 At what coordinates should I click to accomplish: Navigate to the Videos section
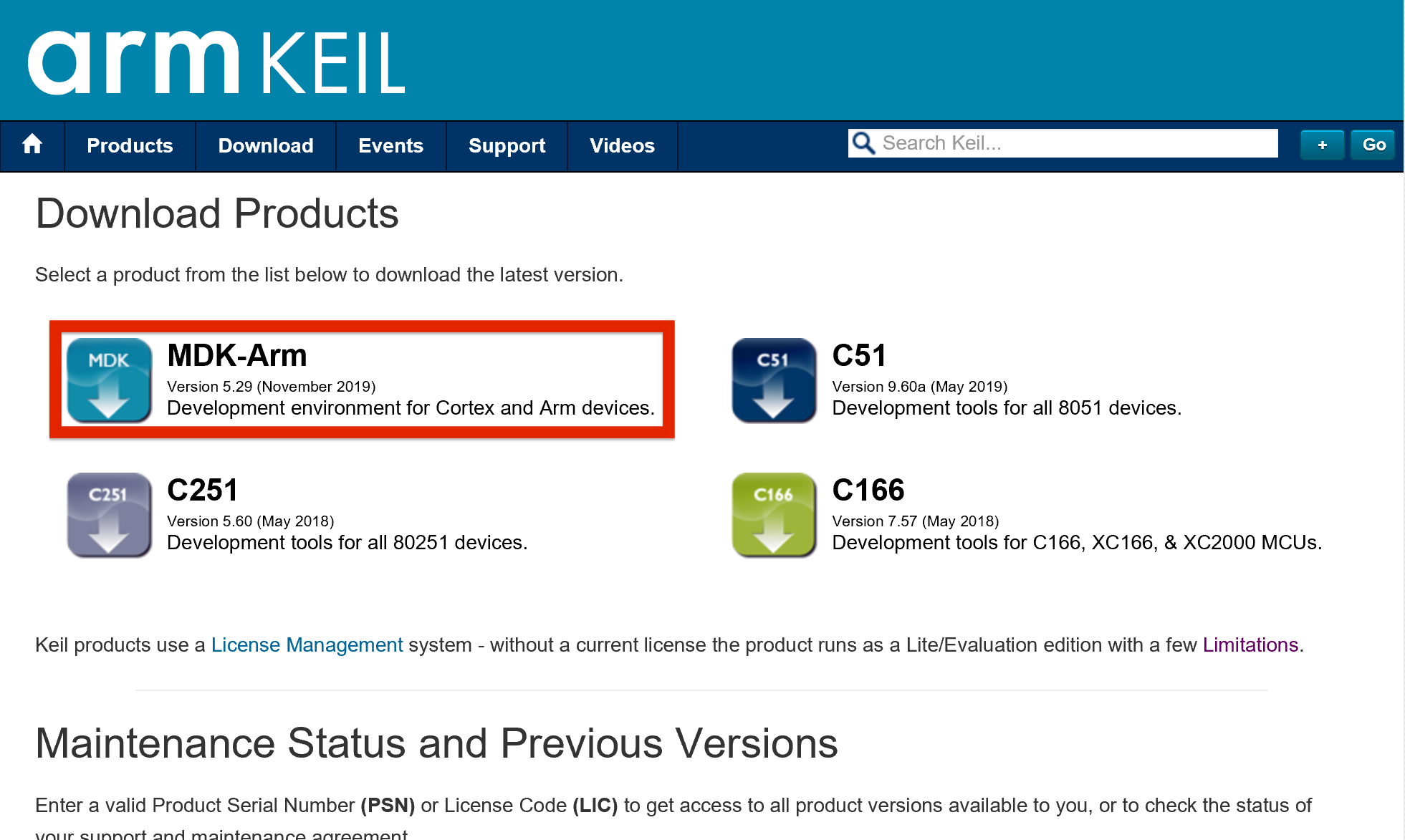(622, 145)
